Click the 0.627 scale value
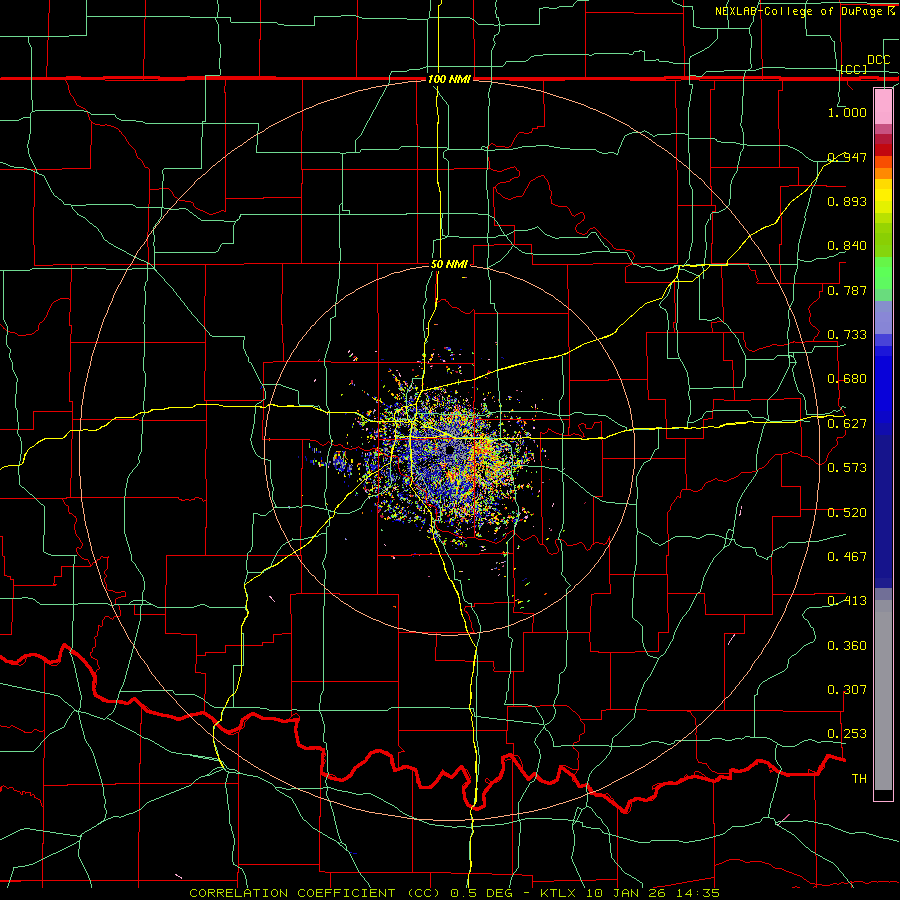This screenshot has height=900, width=900. 847,424
